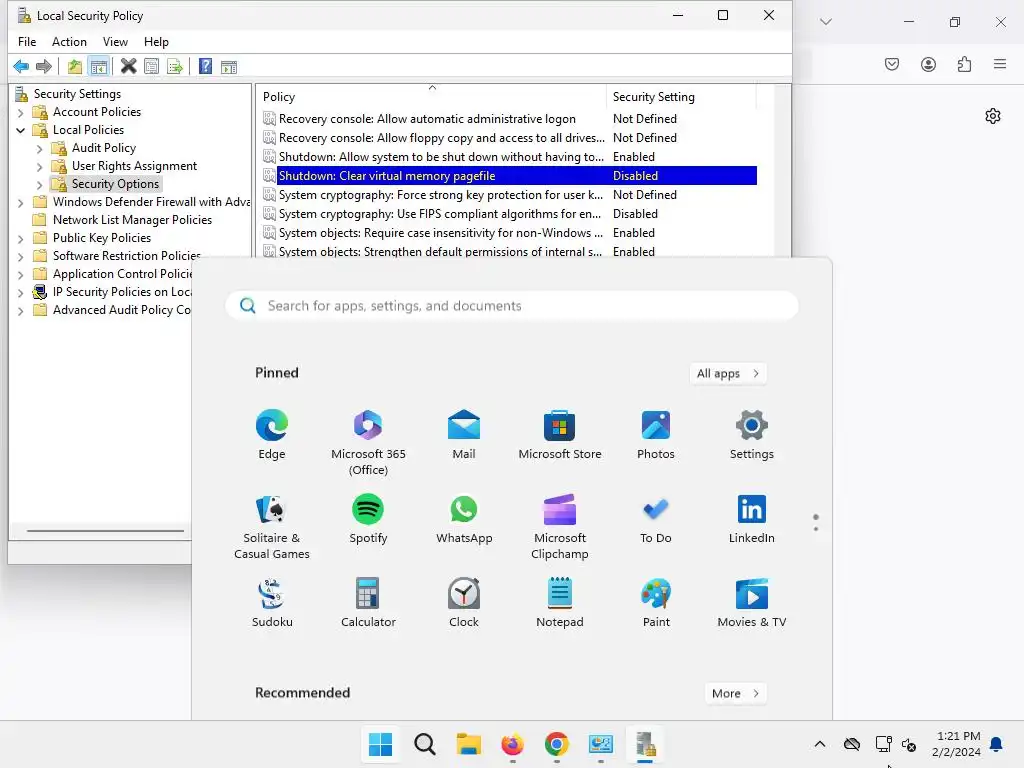Show hidden tray icons chevron

pos(820,744)
